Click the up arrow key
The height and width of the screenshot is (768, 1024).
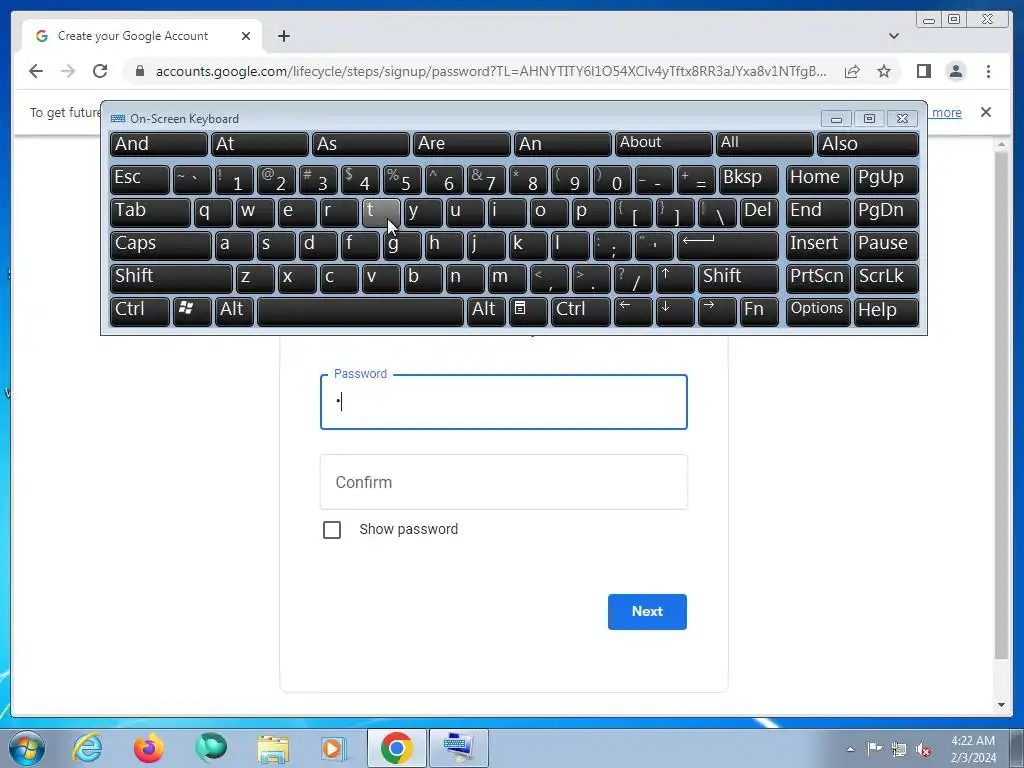pyautogui.click(x=675, y=278)
